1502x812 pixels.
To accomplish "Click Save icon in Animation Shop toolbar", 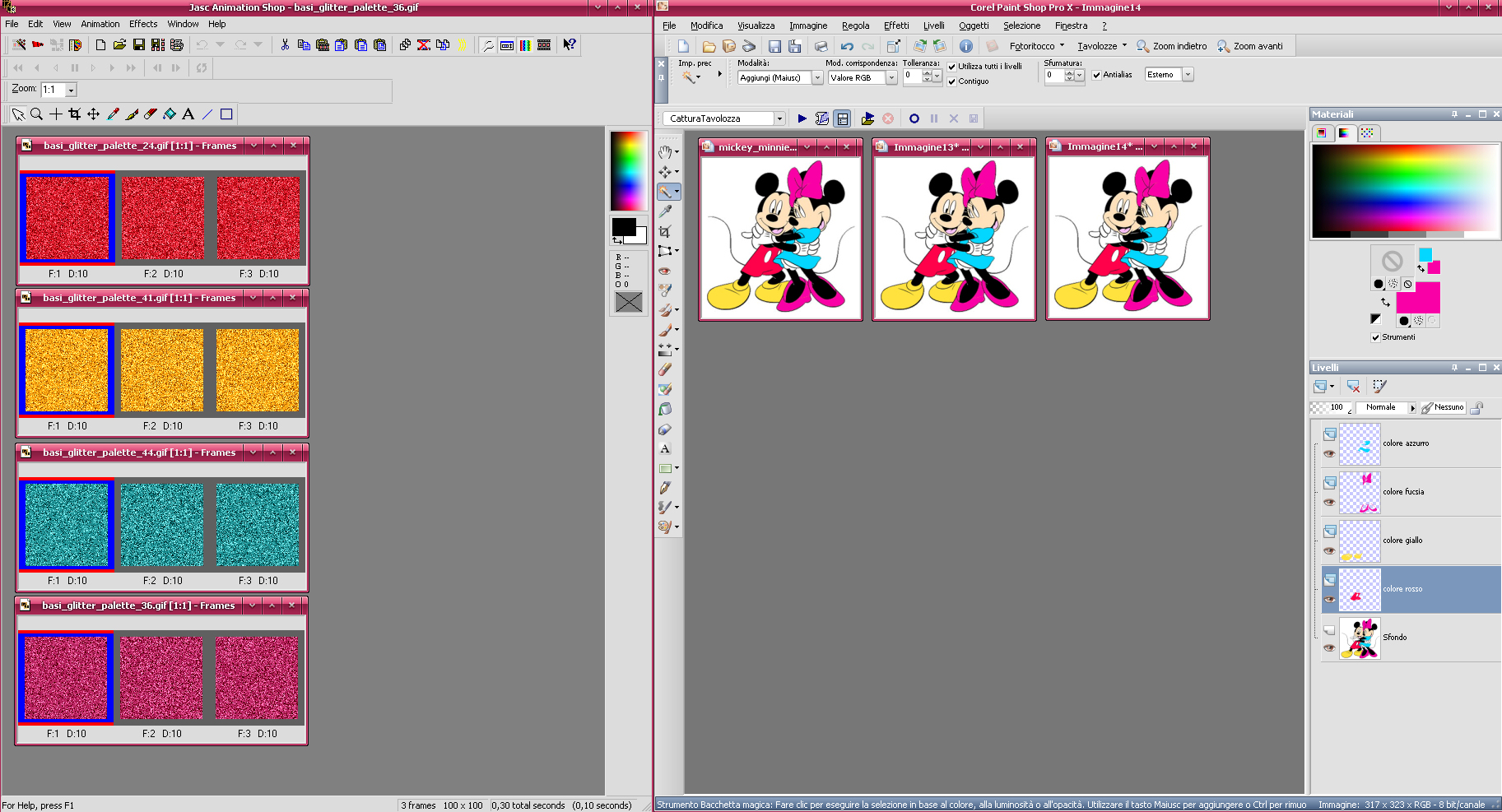I will click(138, 45).
